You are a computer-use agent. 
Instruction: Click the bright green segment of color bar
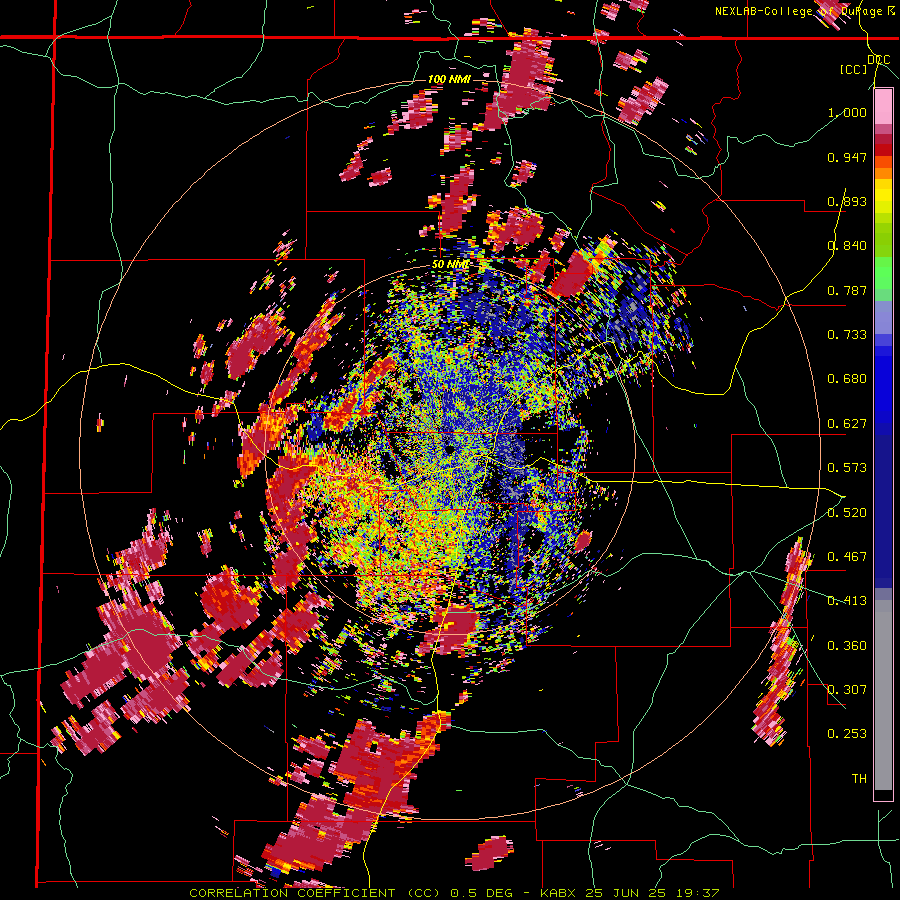tap(883, 273)
